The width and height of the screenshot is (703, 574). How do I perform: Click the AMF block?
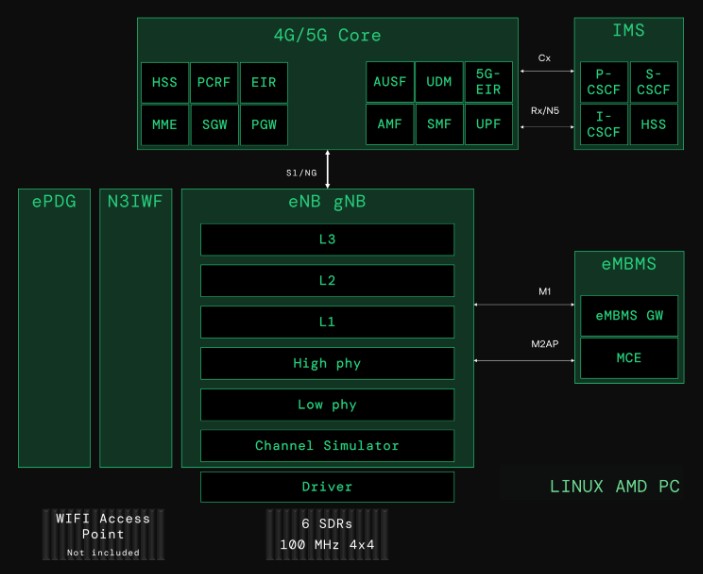tap(390, 124)
